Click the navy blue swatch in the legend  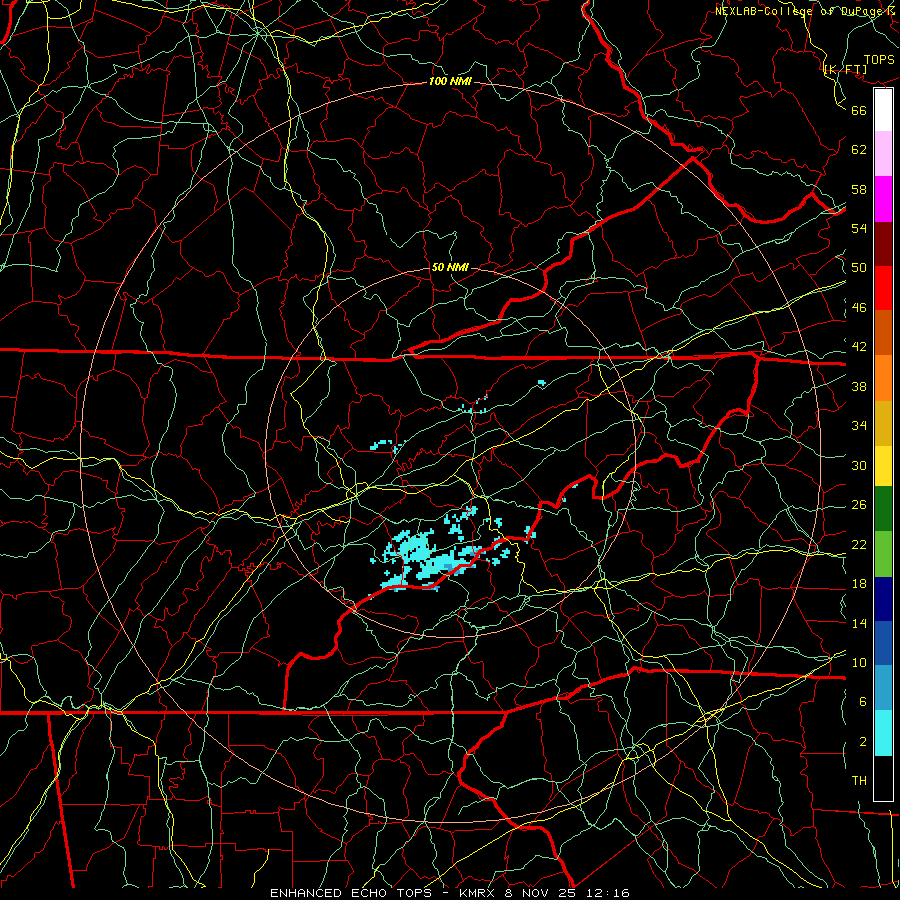pyautogui.click(x=883, y=599)
